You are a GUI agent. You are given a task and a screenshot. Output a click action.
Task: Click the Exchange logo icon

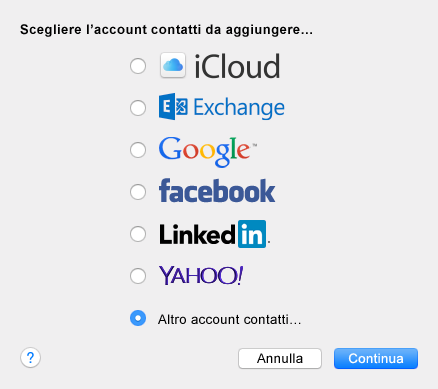click(173, 107)
